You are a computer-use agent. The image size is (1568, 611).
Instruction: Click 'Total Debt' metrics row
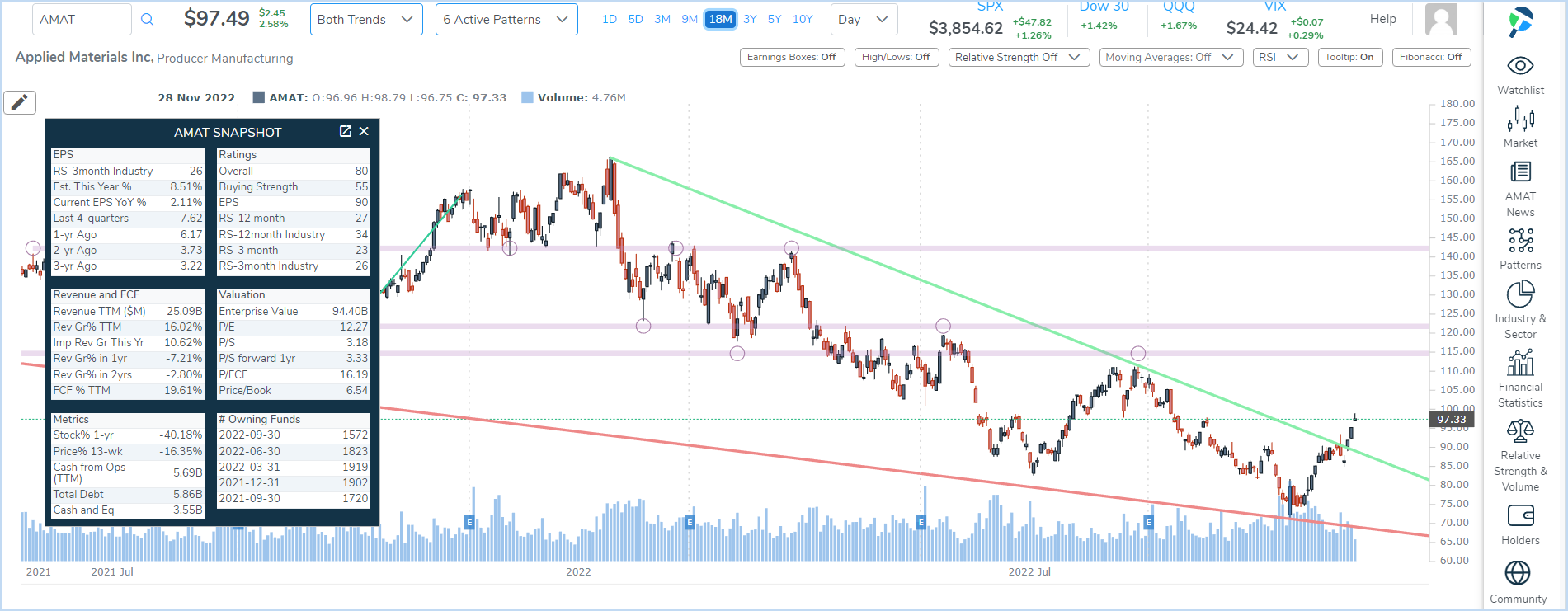click(128, 494)
